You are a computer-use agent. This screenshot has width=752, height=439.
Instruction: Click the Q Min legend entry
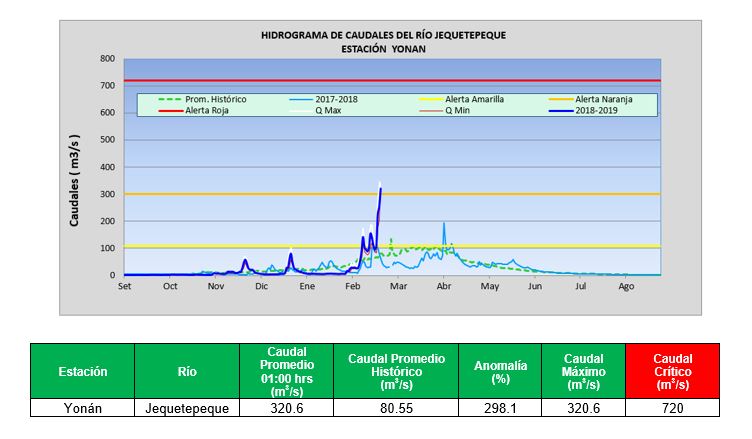[x=462, y=111]
